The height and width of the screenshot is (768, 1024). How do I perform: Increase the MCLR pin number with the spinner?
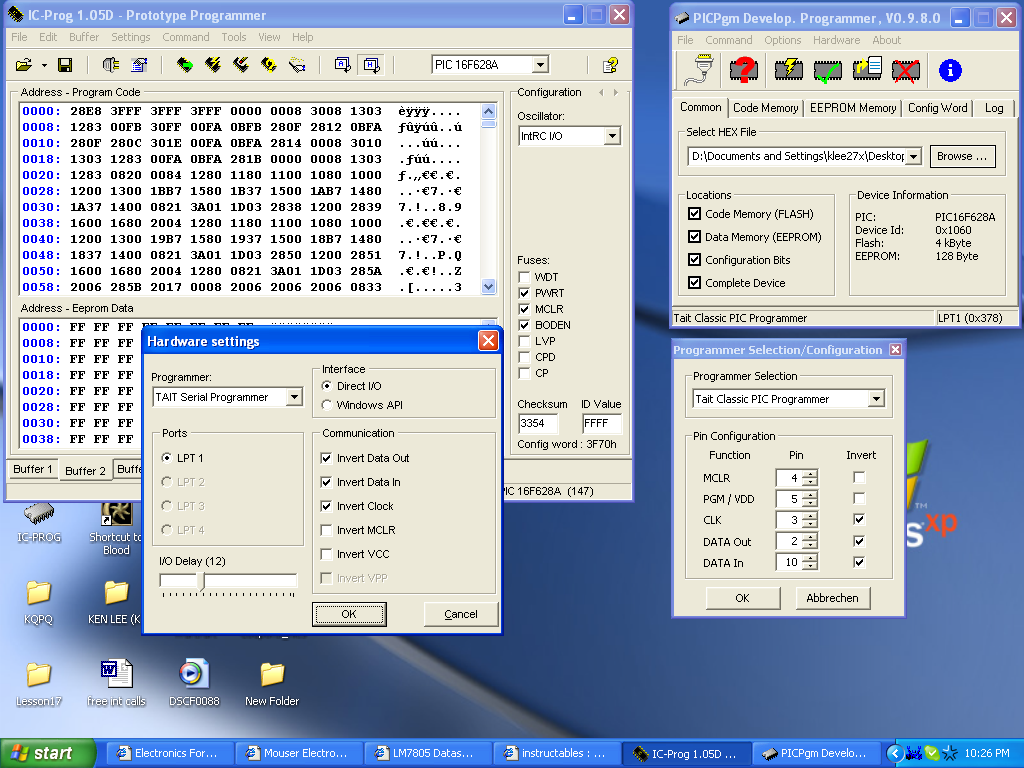(810, 474)
